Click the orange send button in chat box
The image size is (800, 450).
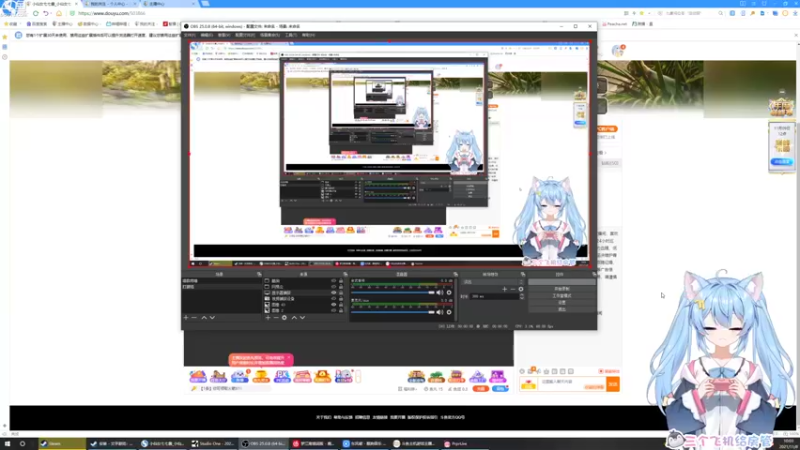point(613,384)
